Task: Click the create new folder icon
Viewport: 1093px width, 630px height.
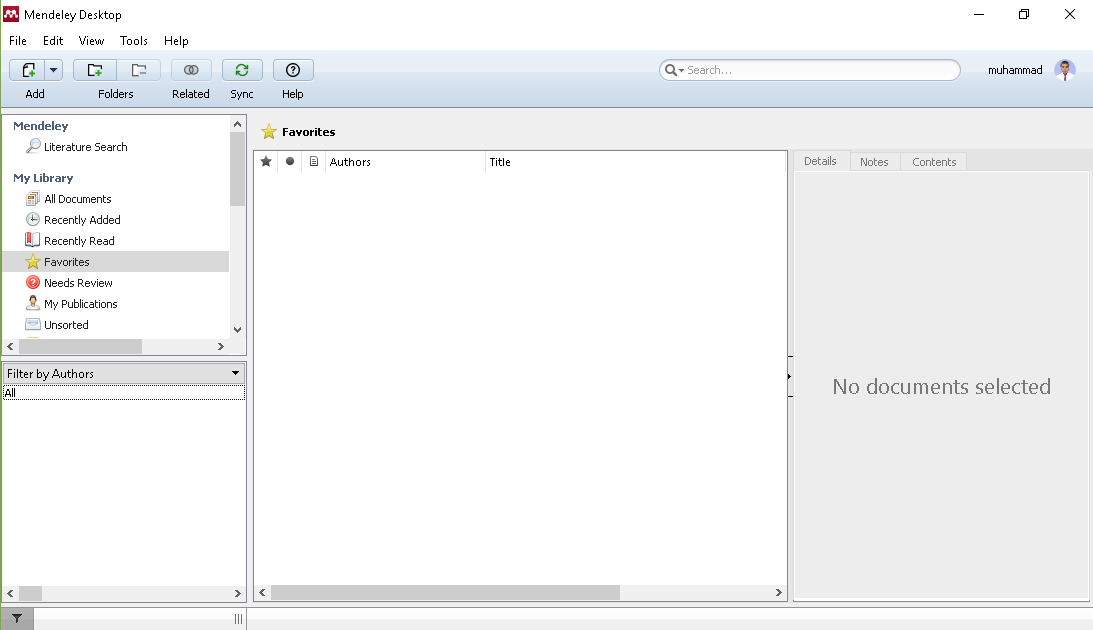Action: coord(95,70)
